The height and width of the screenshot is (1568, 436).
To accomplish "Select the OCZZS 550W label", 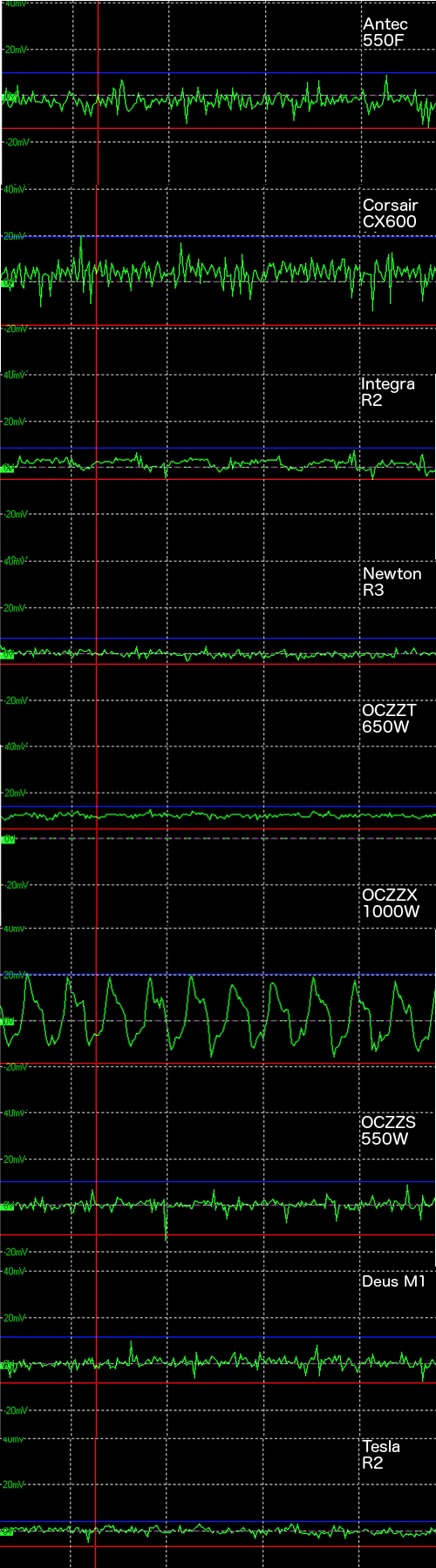I will tap(388, 1131).
